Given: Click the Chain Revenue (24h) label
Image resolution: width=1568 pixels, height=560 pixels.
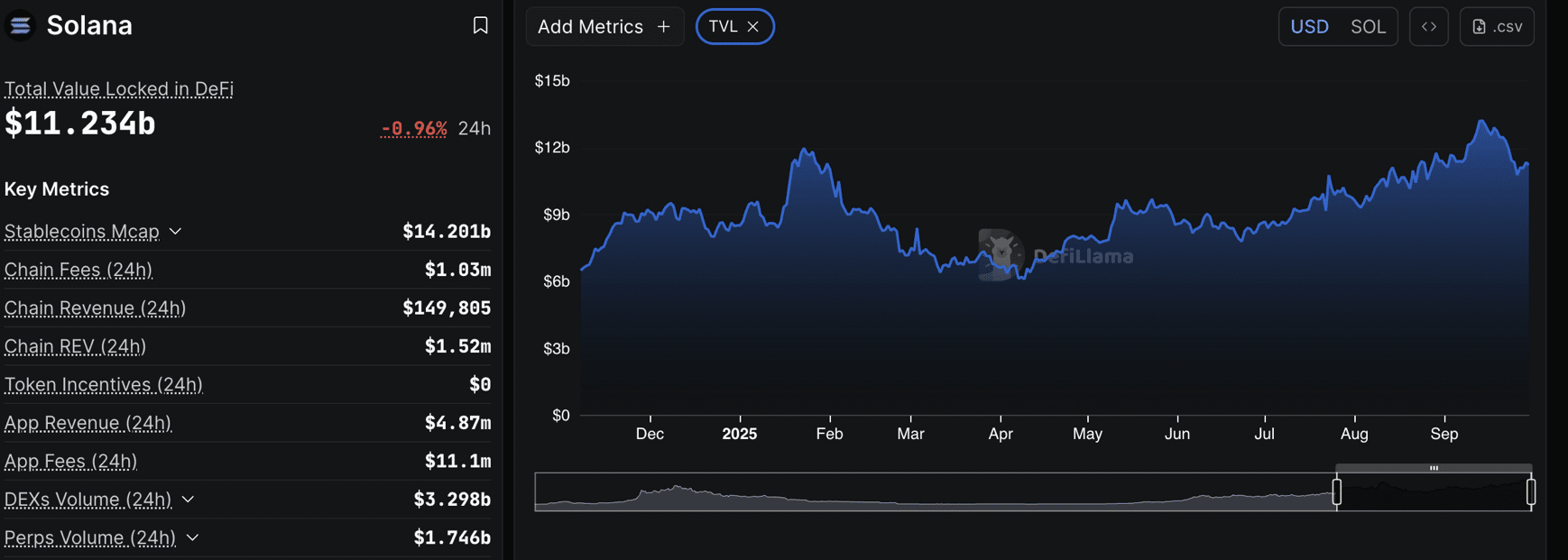Looking at the screenshot, I should tap(95, 308).
